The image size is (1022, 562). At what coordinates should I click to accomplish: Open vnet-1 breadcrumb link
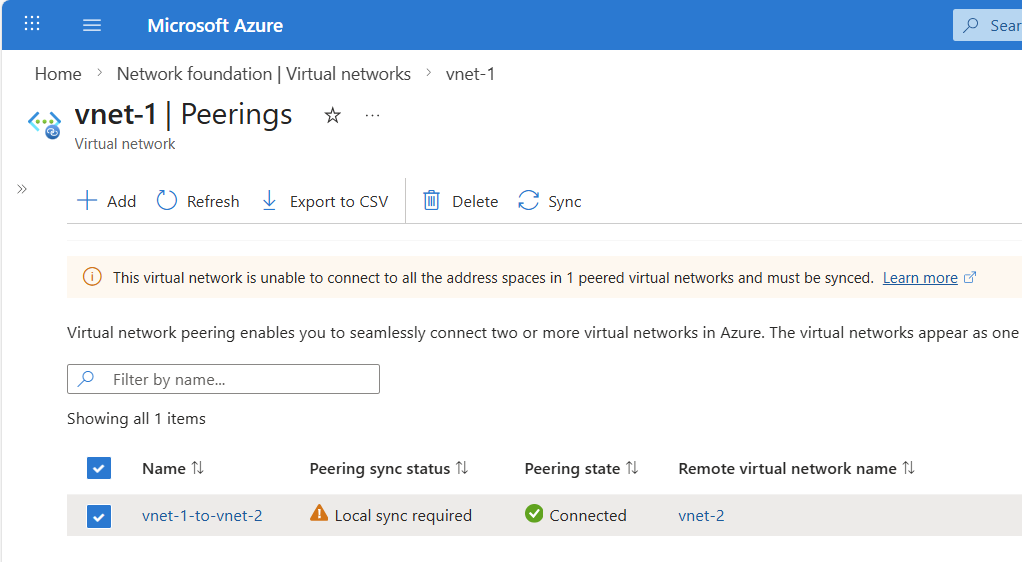click(470, 74)
